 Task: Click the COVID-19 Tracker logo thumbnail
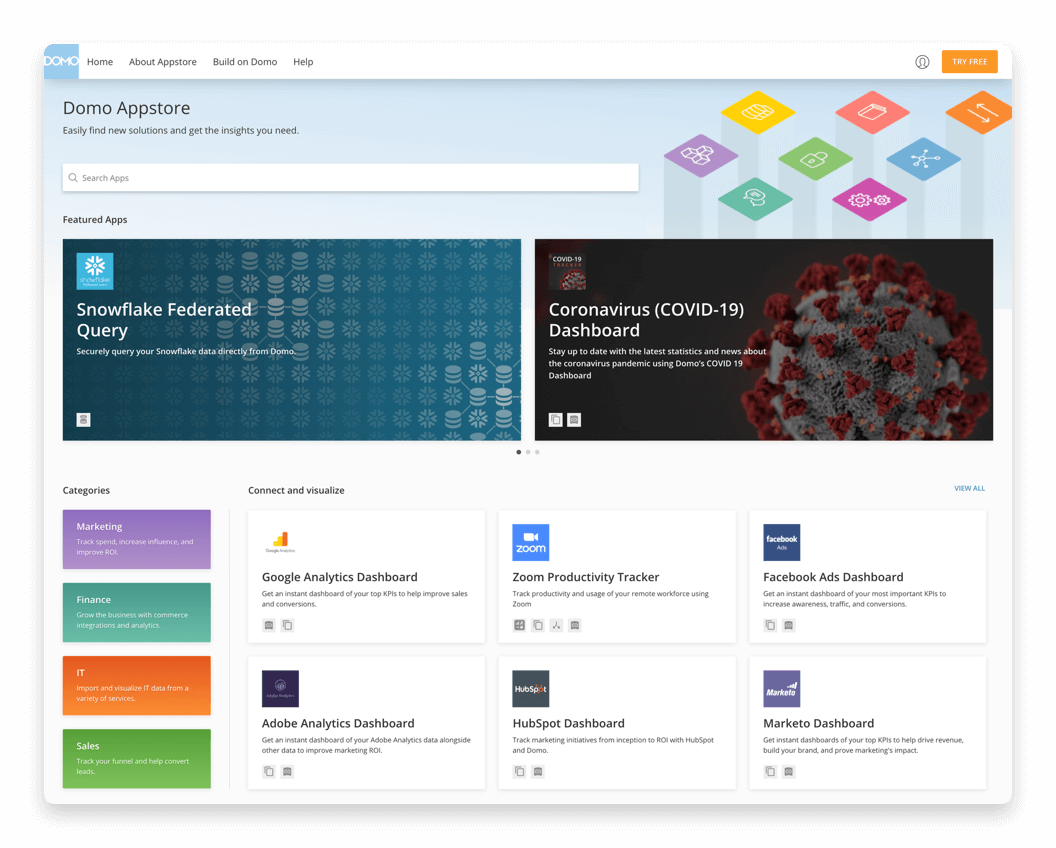pyautogui.click(x=567, y=271)
